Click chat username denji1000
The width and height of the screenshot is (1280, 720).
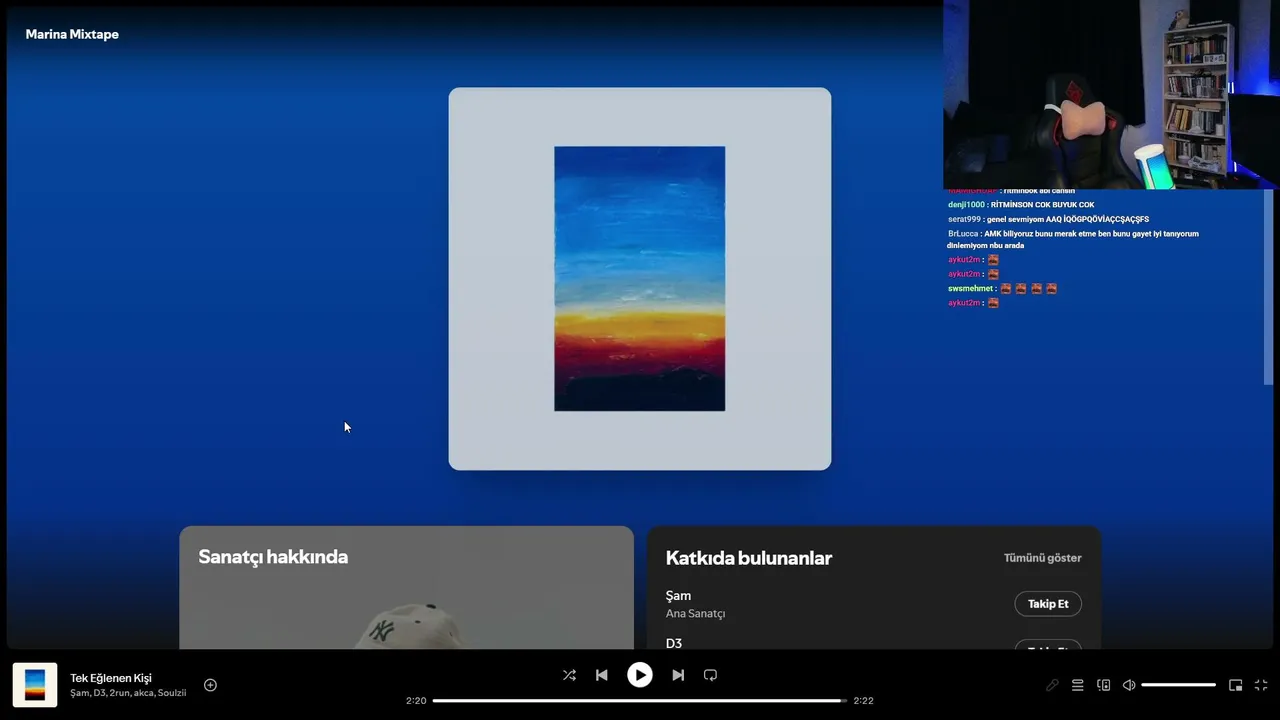click(x=966, y=205)
